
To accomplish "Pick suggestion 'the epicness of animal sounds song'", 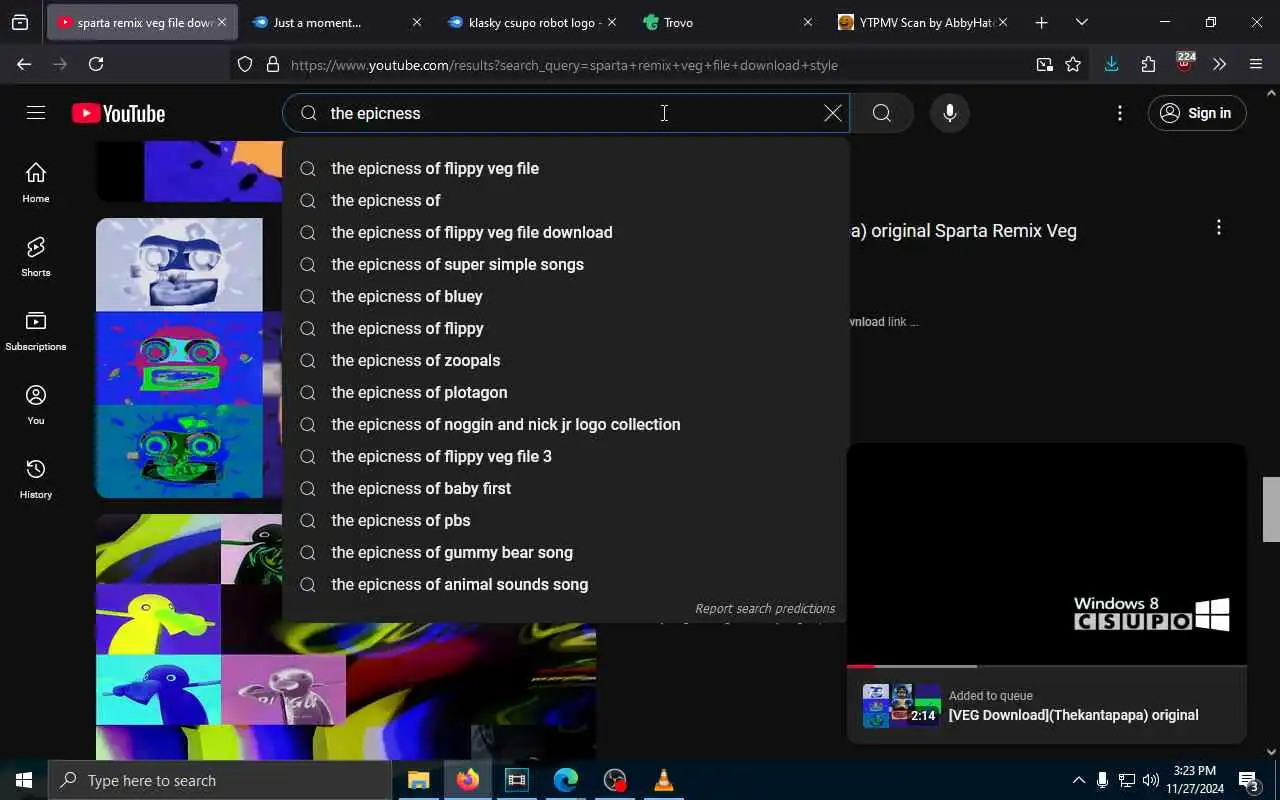I will click(565, 584).
